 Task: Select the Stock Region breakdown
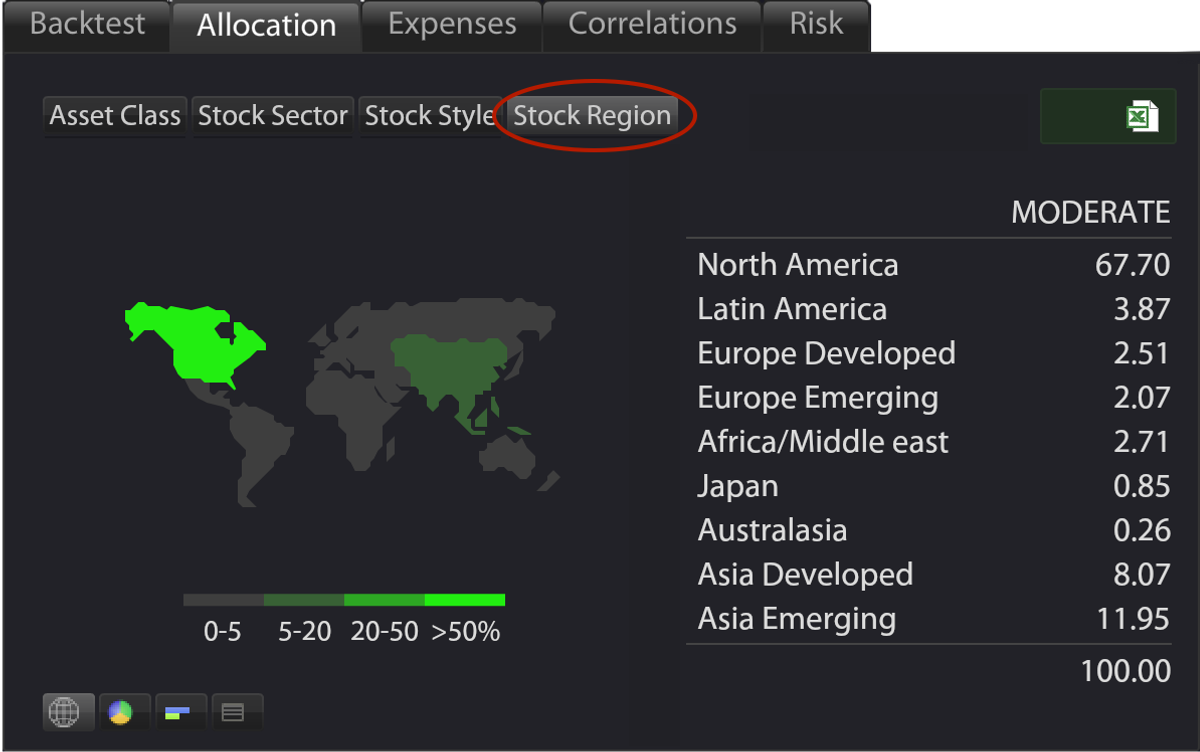click(592, 116)
